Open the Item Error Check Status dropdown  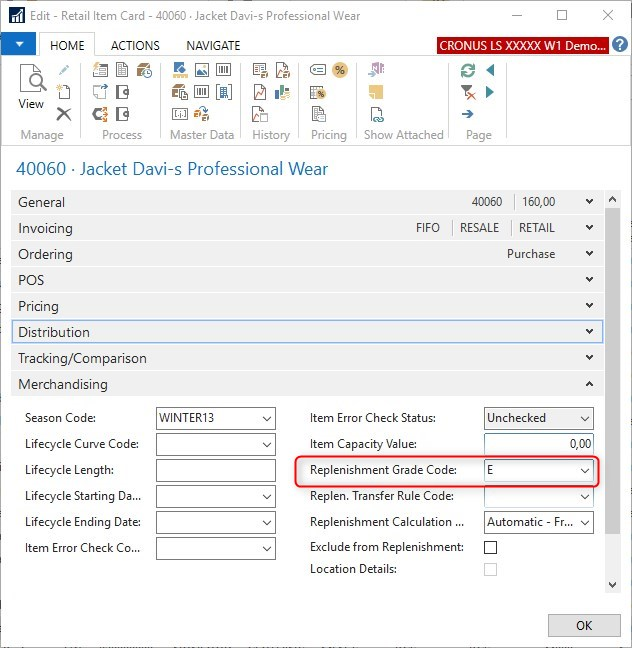coord(585,418)
